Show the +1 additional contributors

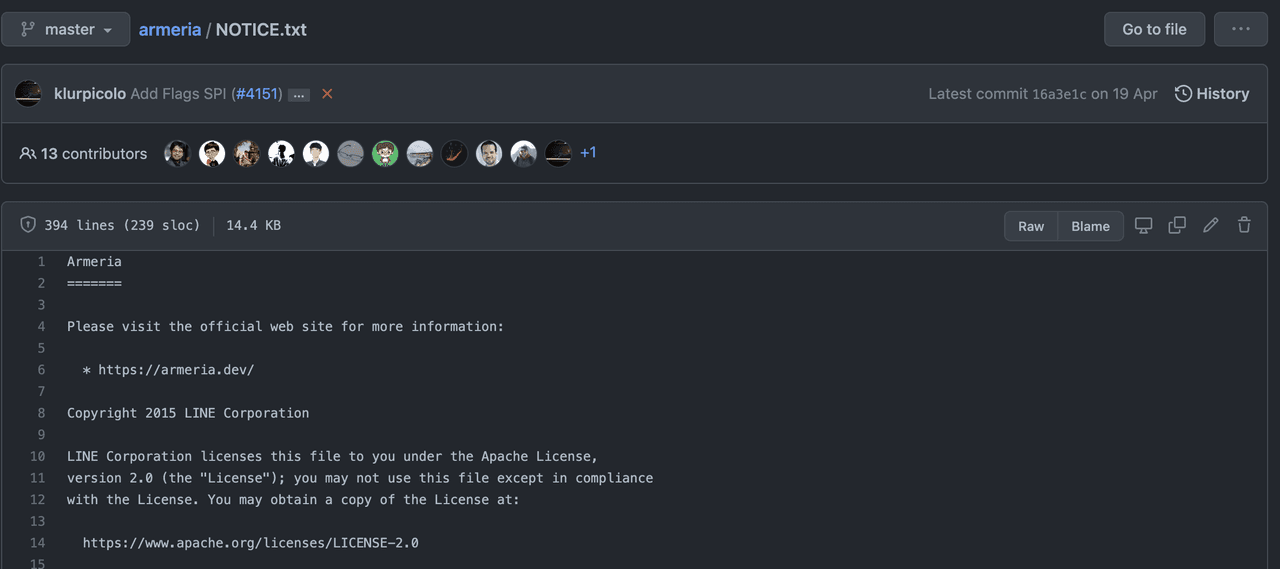588,153
